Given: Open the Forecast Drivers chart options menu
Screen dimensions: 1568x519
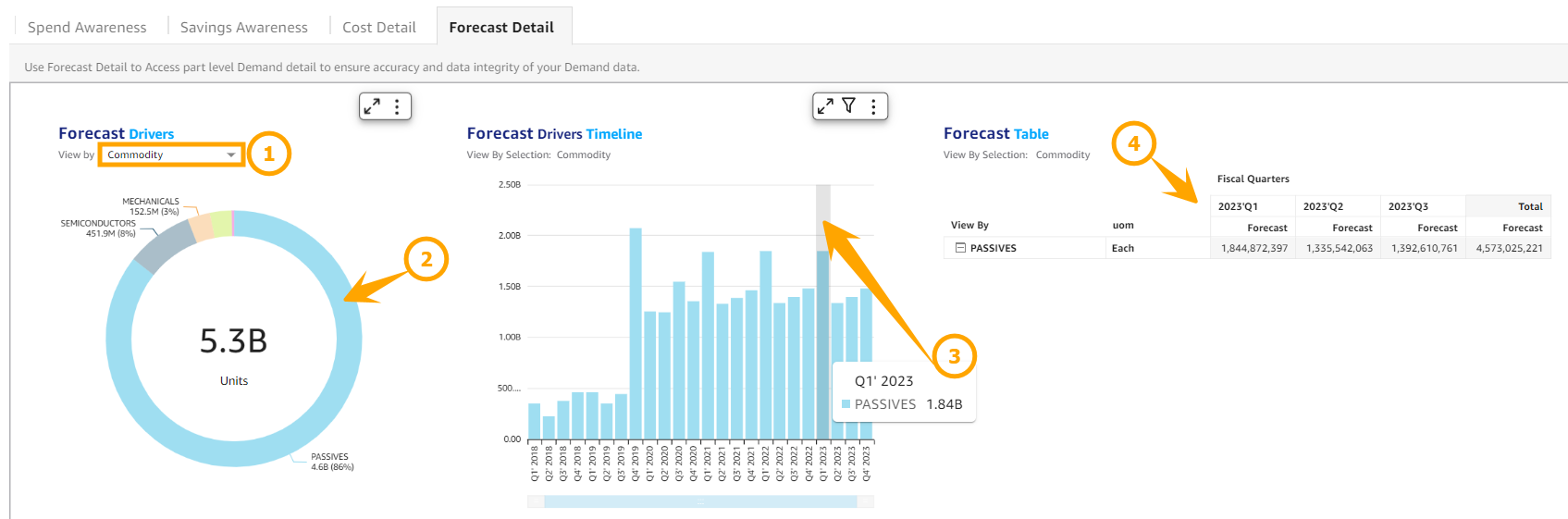Looking at the screenshot, I should click(397, 106).
